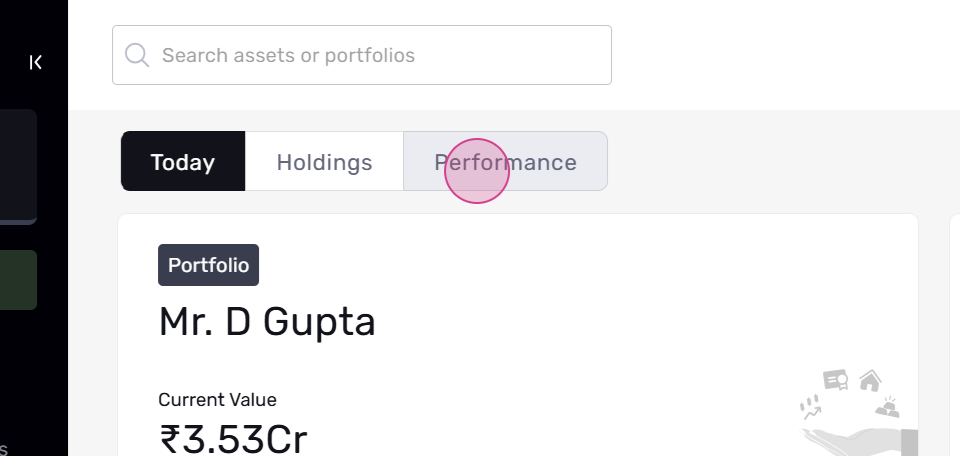The image size is (960, 456).
Task: Click the Current Value label
Action: coord(217,400)
